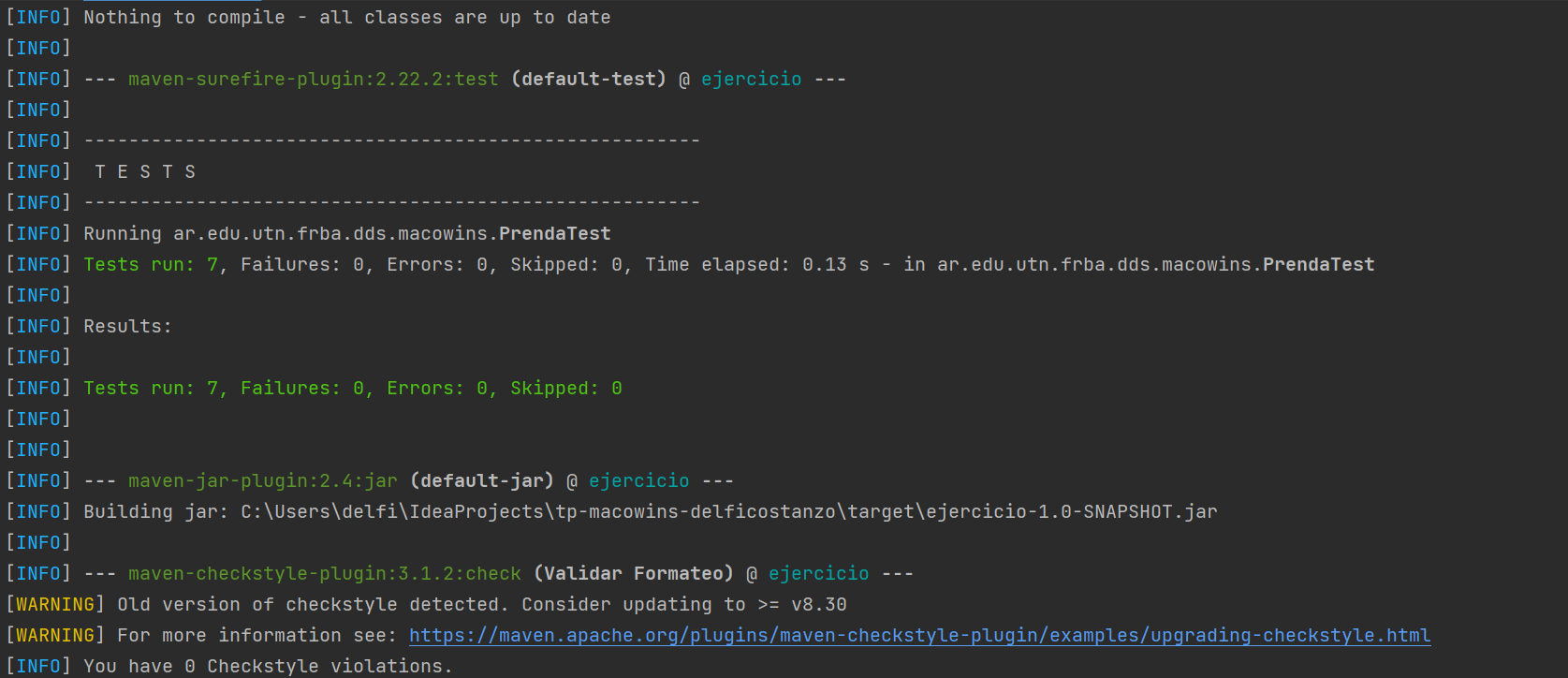Click the 'Building jar:' file path

coord(729,511)
